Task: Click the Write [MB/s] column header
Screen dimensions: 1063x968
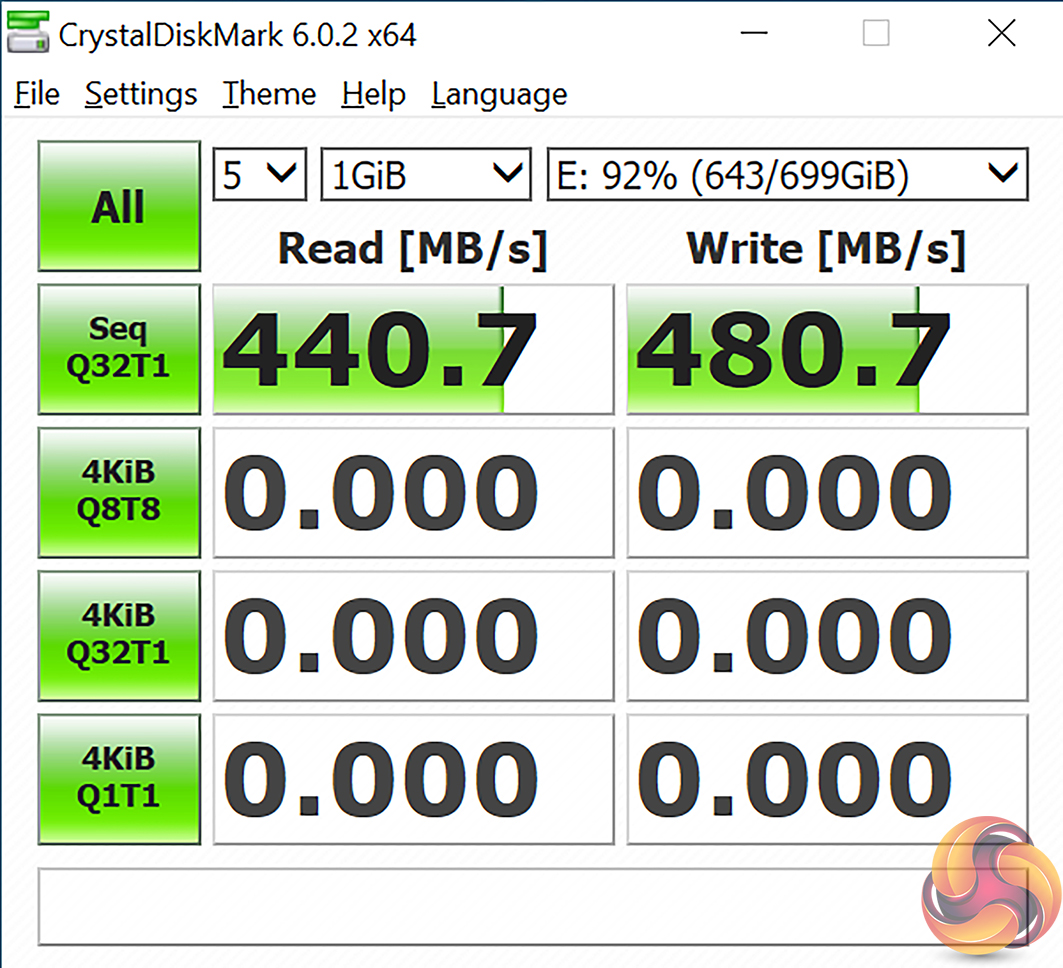Action: [x=826, y=249]
